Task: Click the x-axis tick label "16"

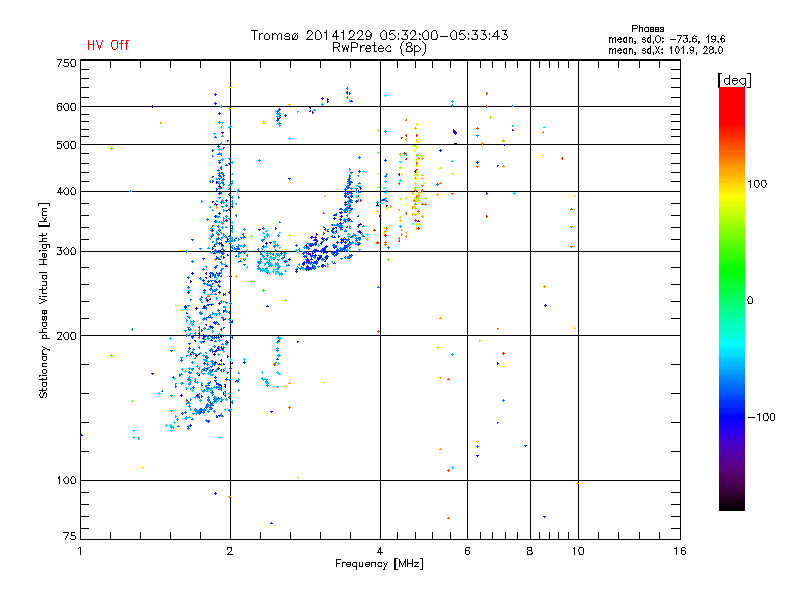Action: point(680,551)
